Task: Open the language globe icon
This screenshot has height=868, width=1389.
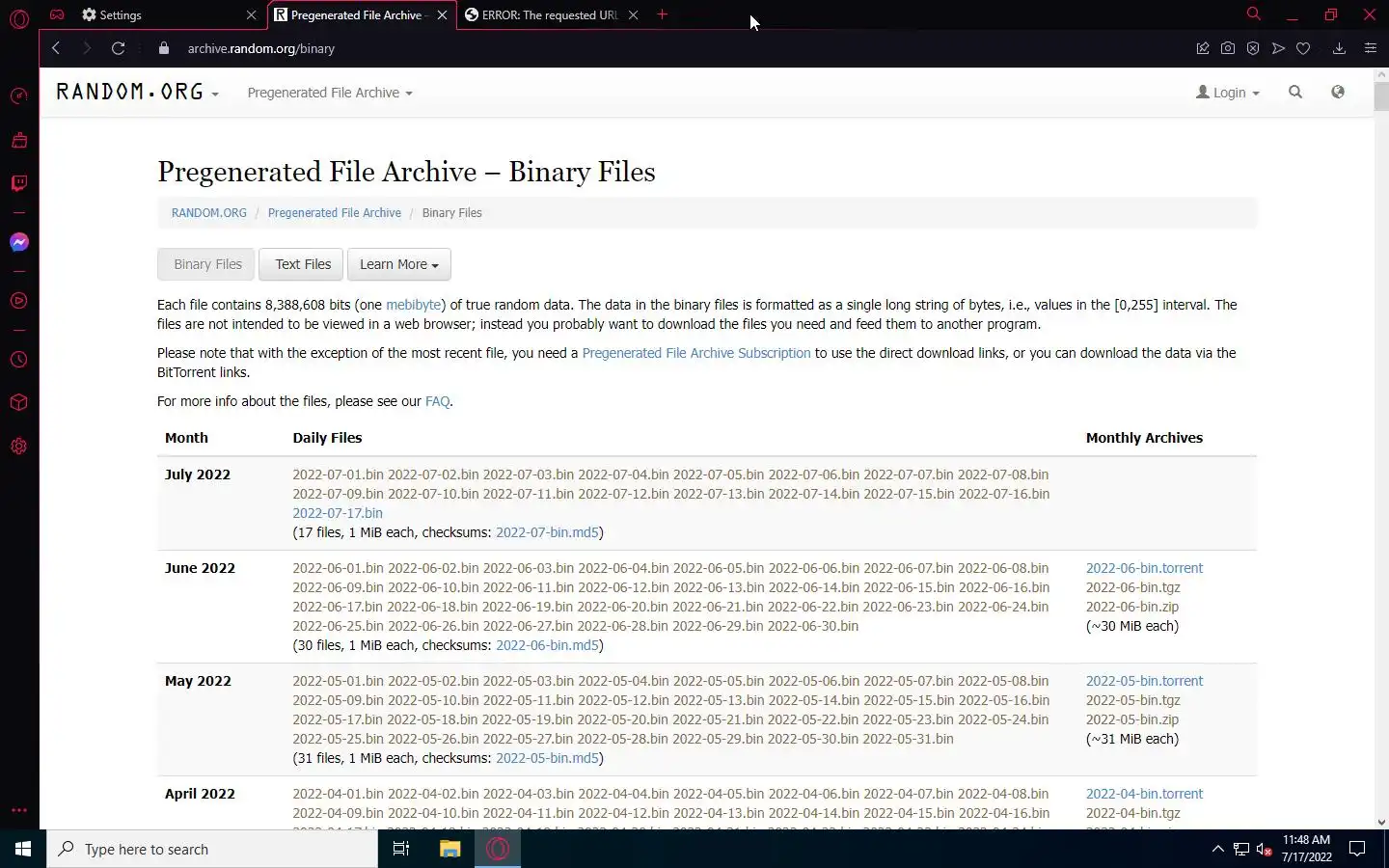Action: tap(1338, 93)
